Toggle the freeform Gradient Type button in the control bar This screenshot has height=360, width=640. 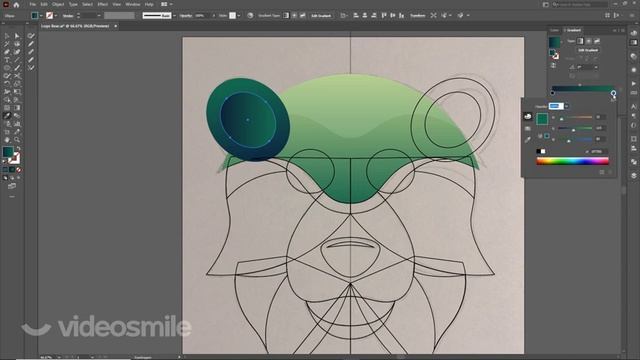click(x=302, y=16)
